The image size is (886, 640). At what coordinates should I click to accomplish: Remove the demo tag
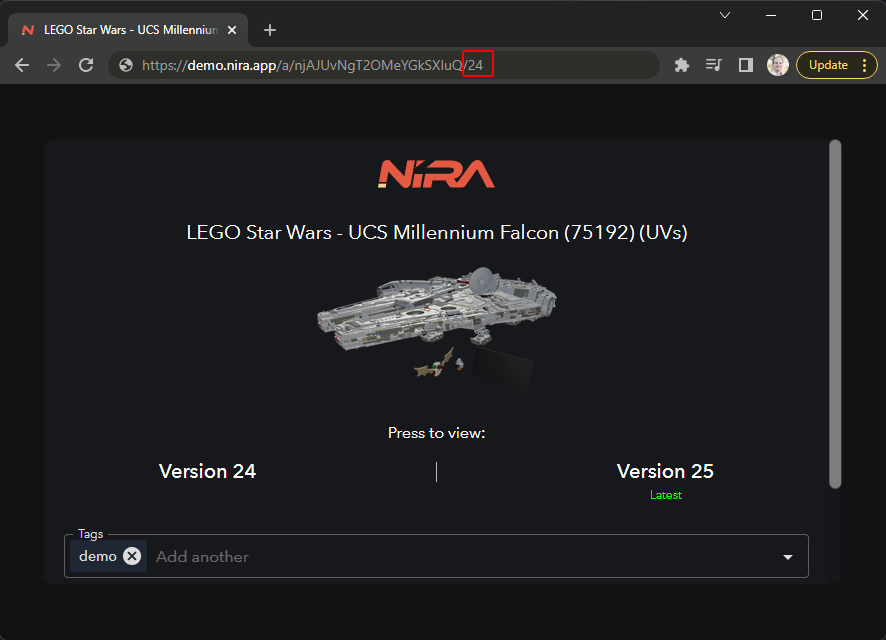click(x=132, y=556)
